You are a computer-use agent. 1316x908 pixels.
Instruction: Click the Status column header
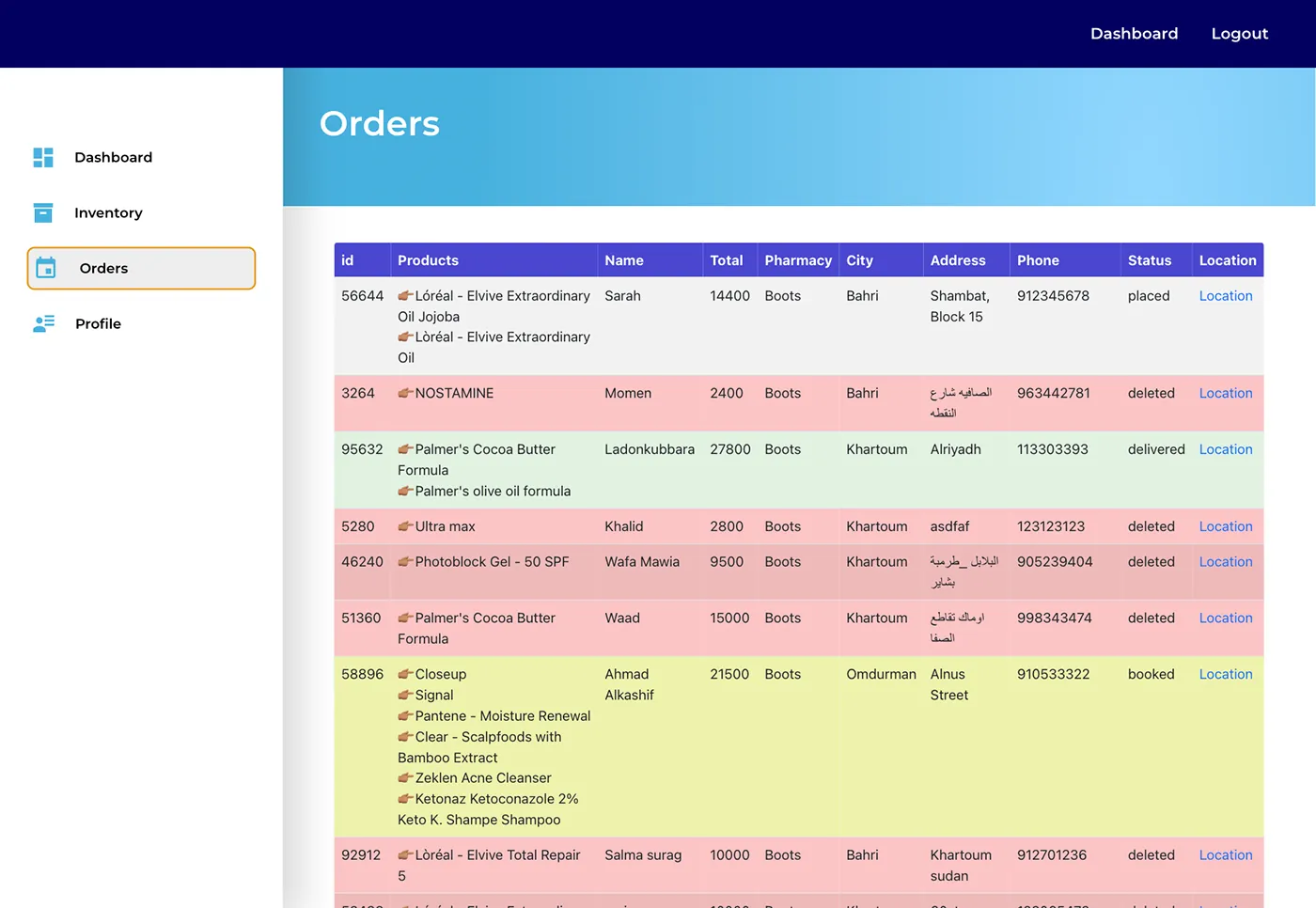pos(1150,260)
